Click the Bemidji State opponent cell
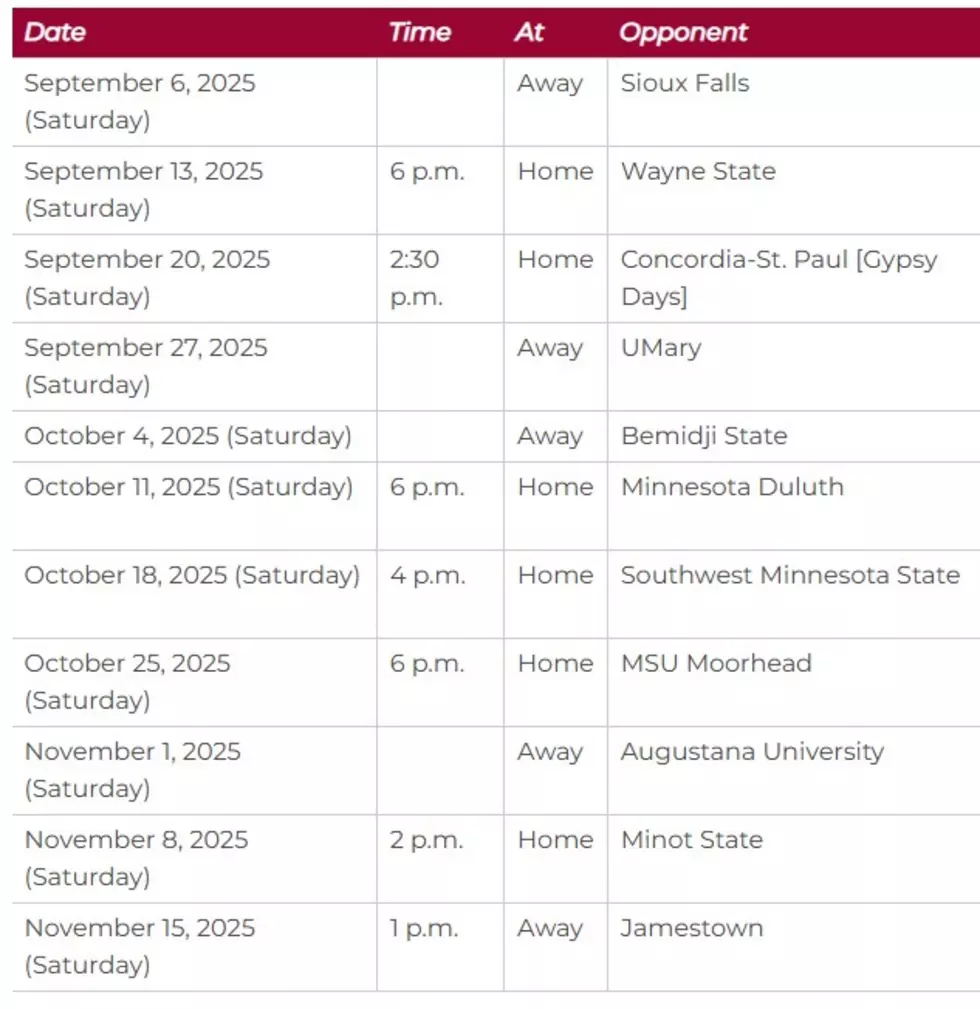The height and width of the screenshot is (1009, 980). (793, 436)
